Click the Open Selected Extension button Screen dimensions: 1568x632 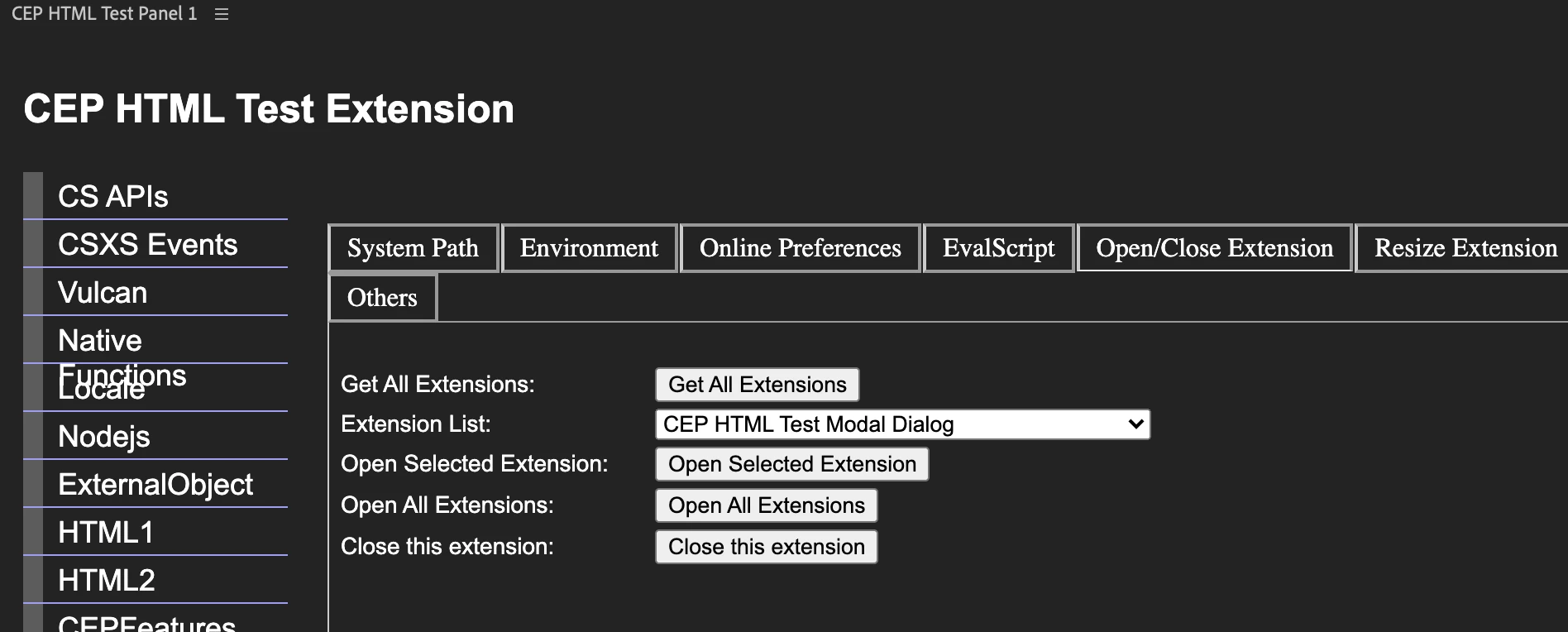click(792, 464)
